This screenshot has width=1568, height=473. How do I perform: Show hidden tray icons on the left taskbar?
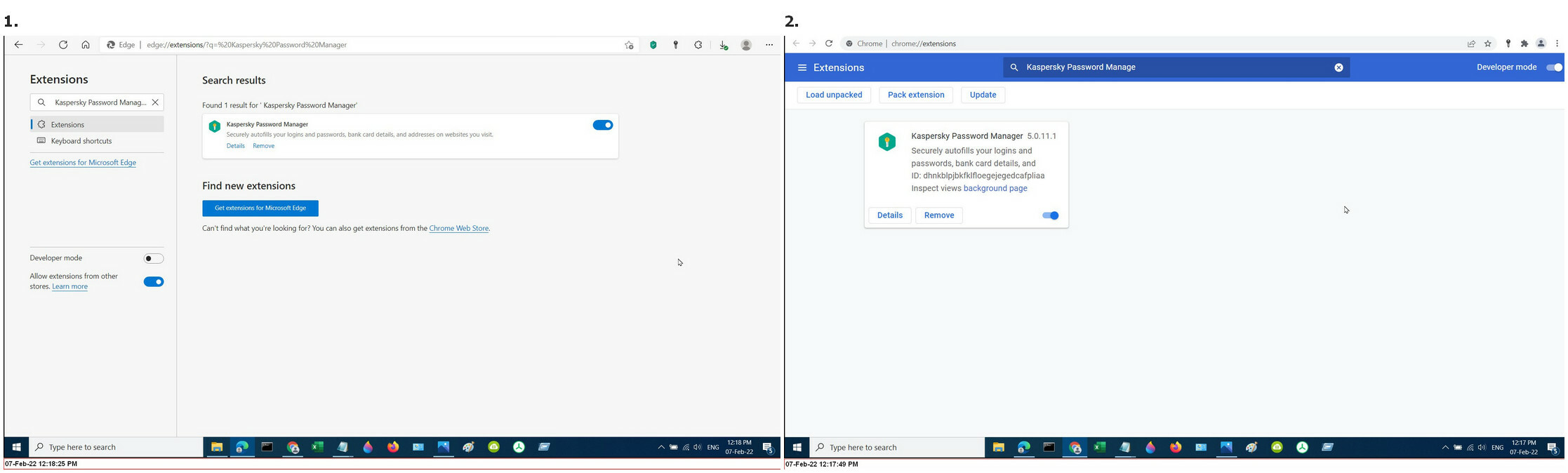tap(661, 447)
